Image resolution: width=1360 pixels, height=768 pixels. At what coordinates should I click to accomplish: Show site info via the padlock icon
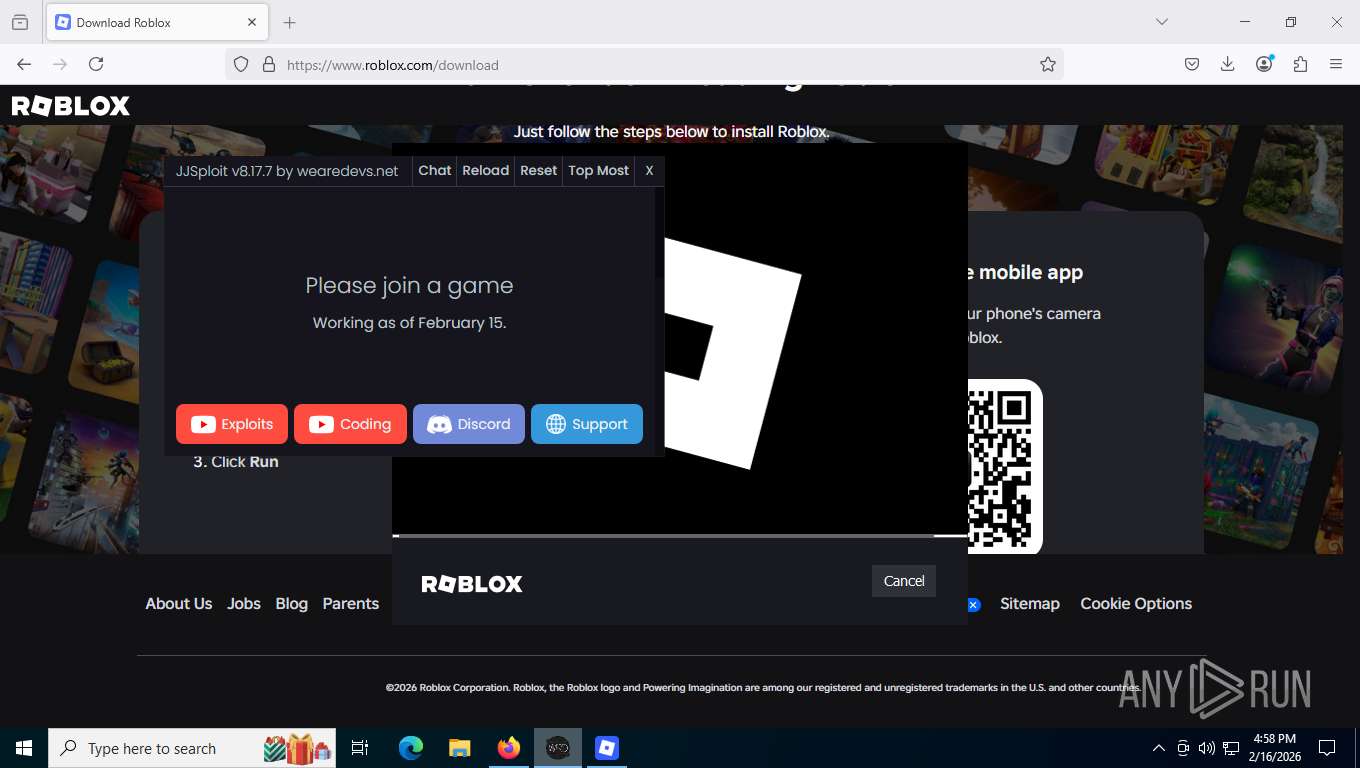pos(268,64)
